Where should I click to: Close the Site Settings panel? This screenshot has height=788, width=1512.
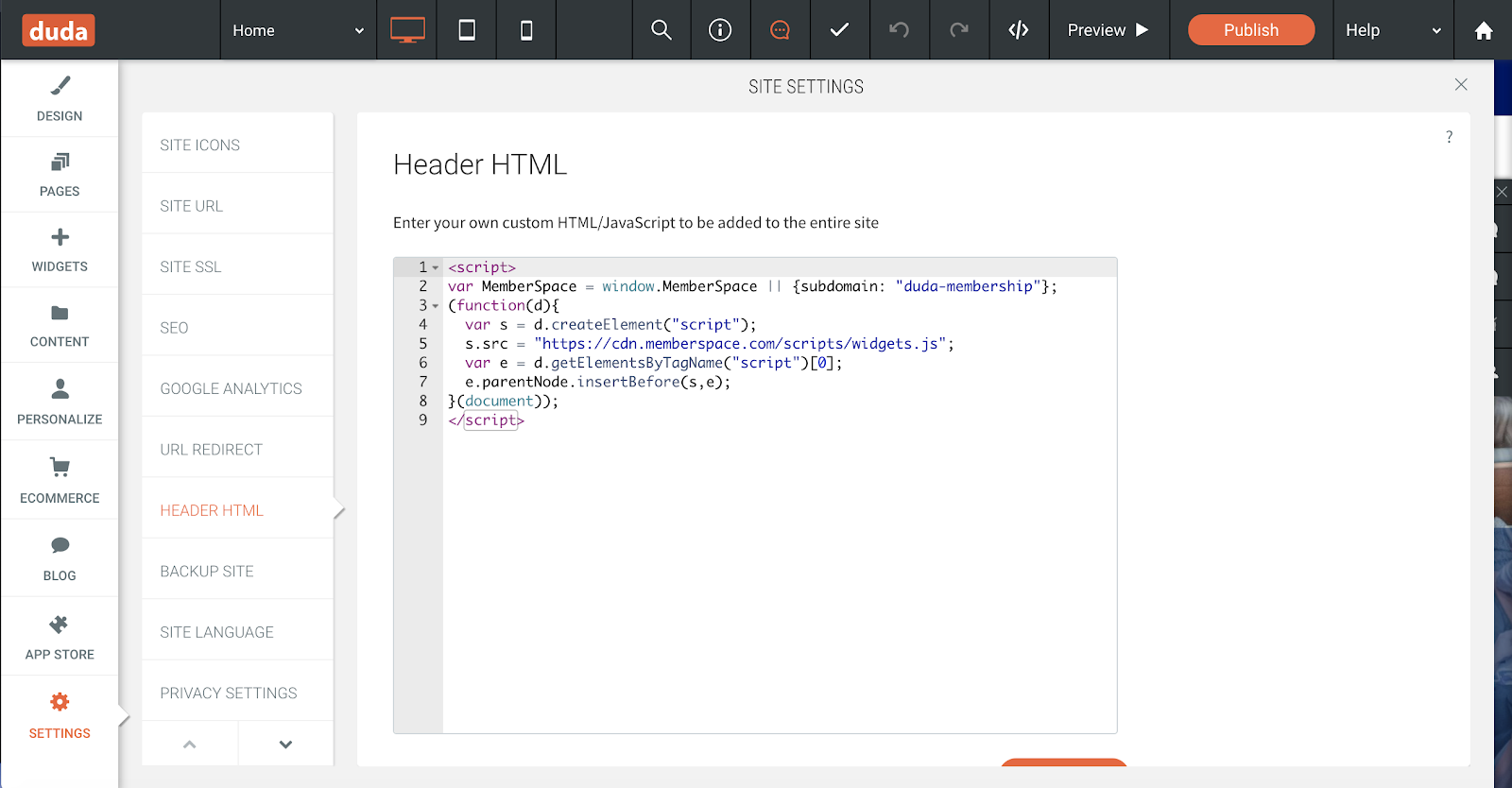(1461, 85)
